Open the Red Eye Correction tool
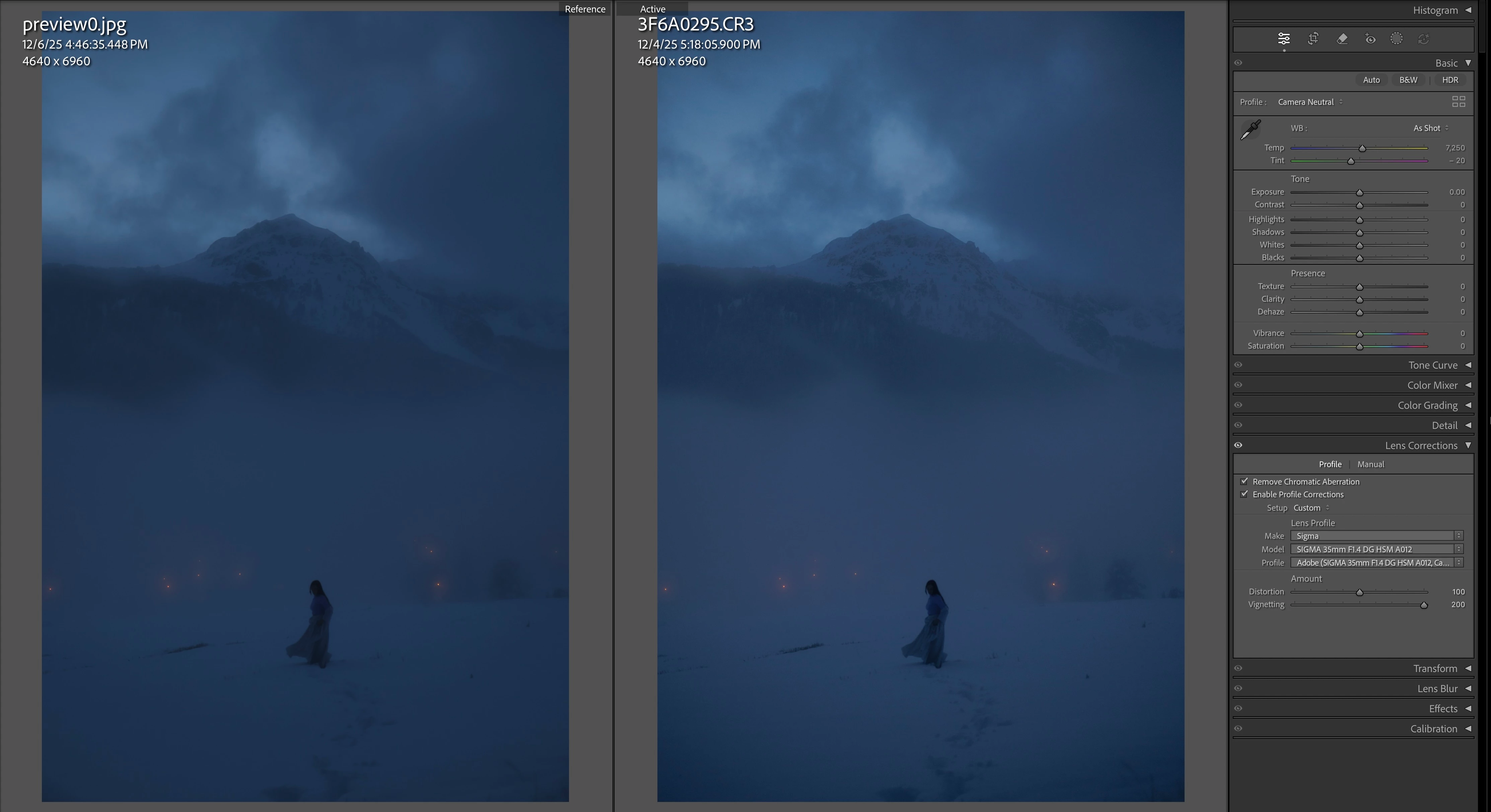This screenshot has width=1491, height=812. point(1369,39)
